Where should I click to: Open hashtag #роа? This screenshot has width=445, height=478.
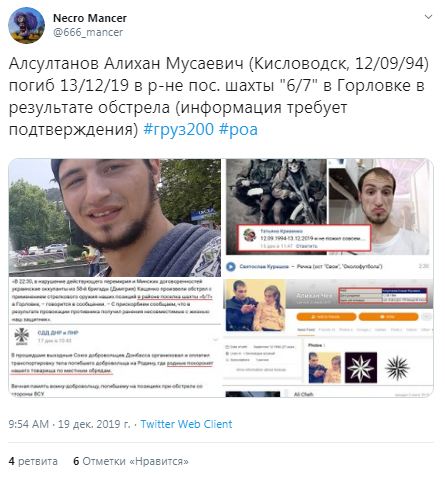click(238, 129)
